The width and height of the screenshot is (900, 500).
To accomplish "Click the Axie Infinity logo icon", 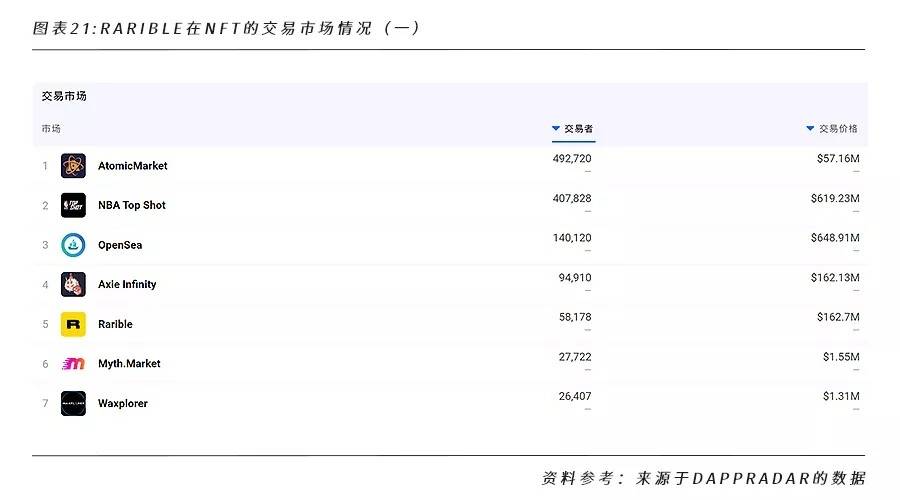I will [73, 284].
